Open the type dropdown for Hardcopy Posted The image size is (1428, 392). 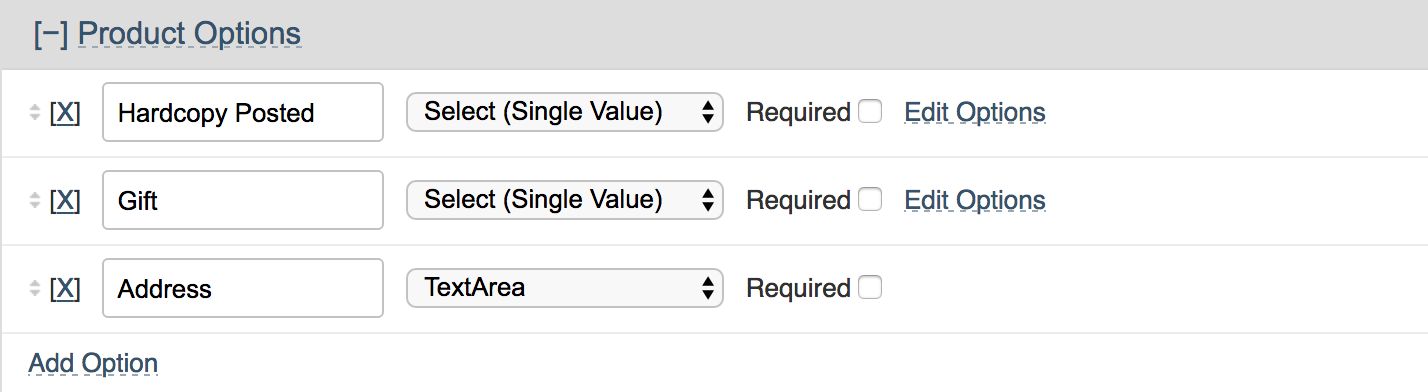tap(564, 112)
